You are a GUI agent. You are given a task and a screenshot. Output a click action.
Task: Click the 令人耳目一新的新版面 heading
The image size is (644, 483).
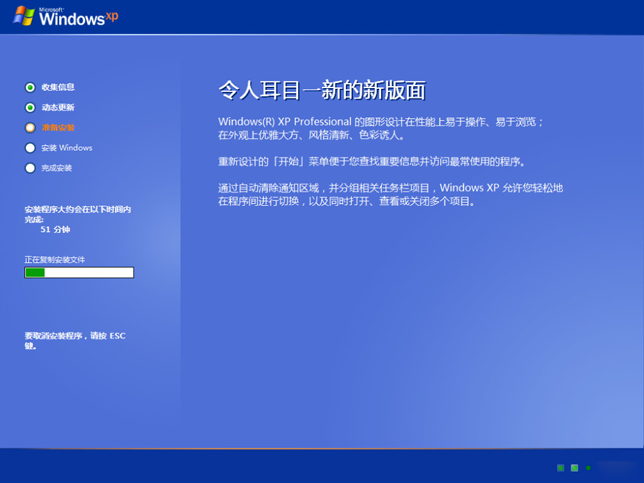(322, 90)
